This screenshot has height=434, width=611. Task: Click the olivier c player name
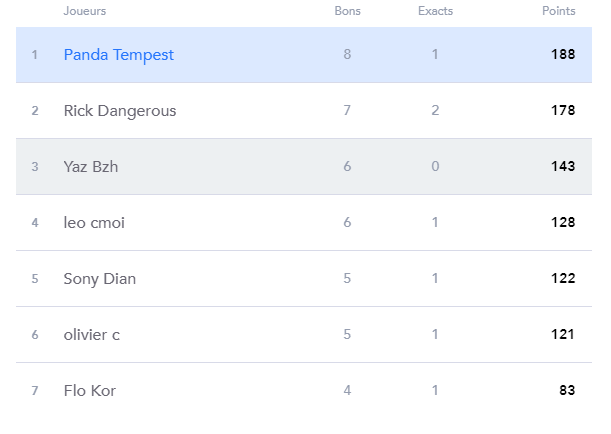91,335
